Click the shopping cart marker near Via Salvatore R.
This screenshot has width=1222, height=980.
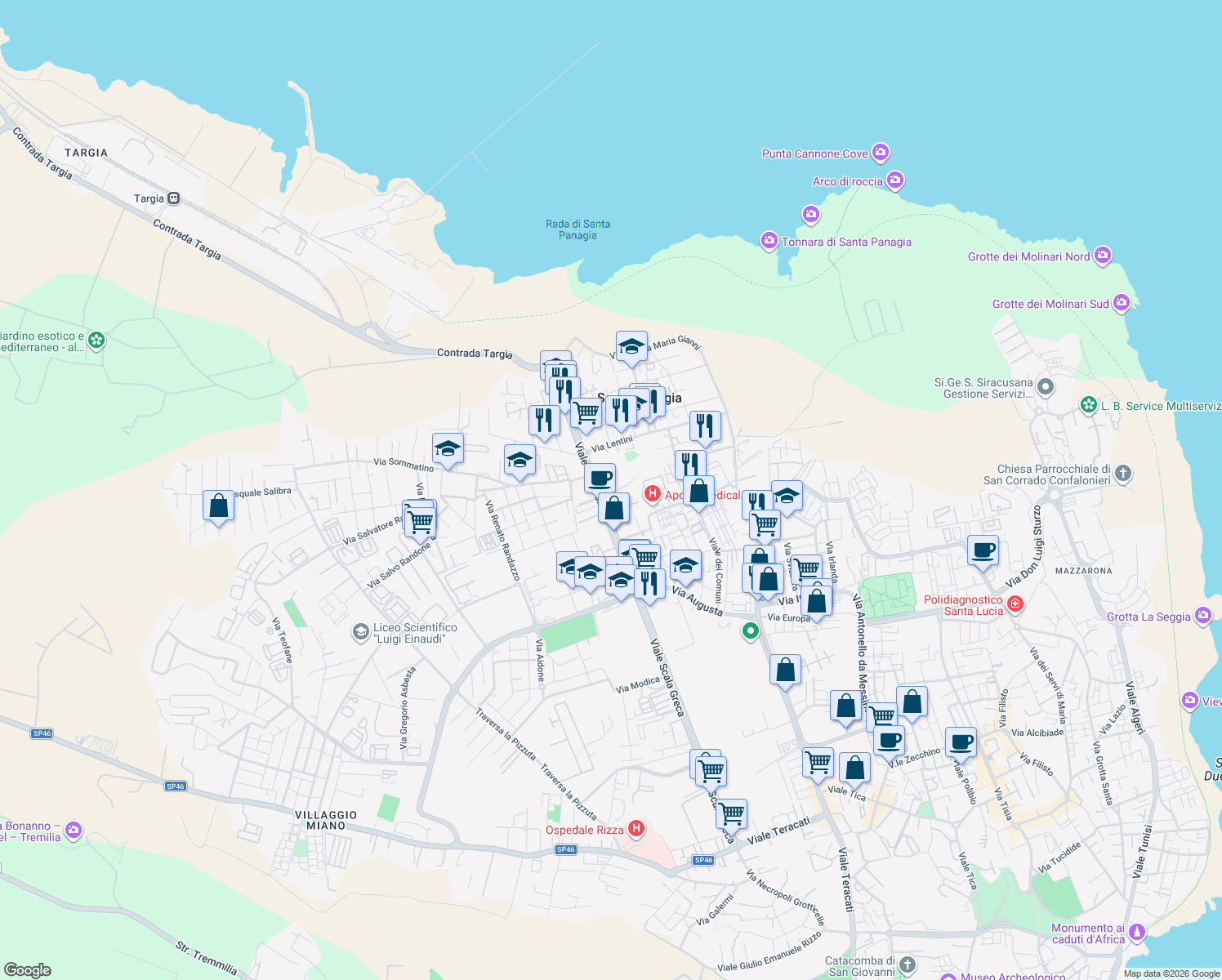420,521
